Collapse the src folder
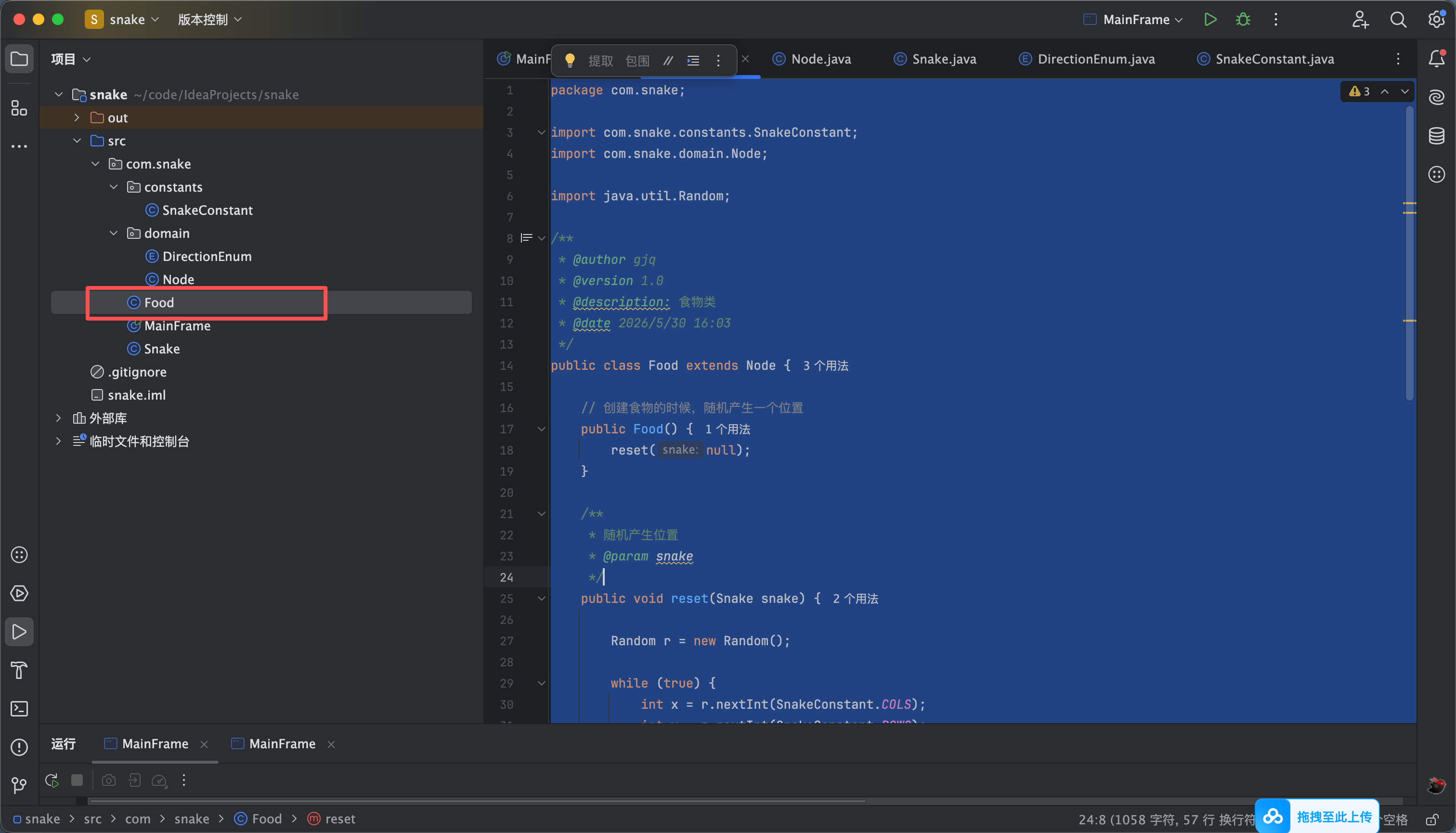This screenshot has width=1456, height=833. (77, 141)
